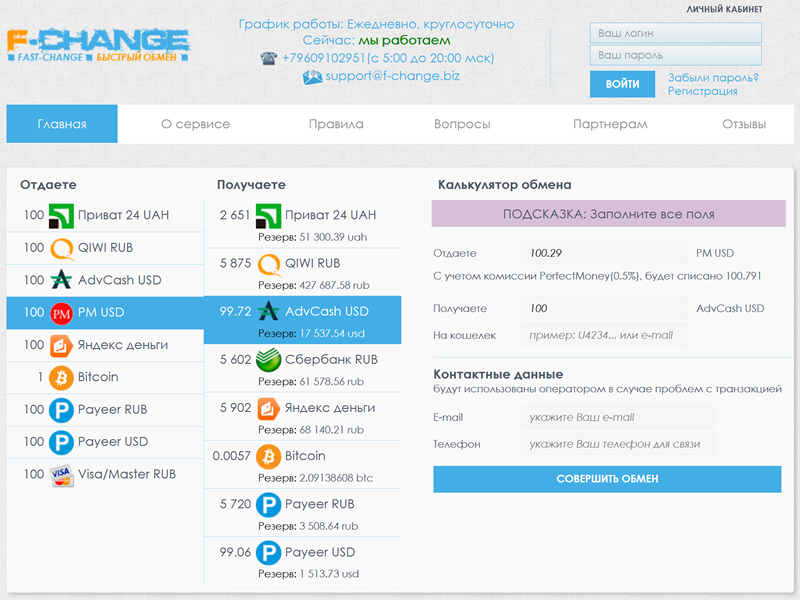
Task: Click the F-Change site logo
Action: pos(98,45)
